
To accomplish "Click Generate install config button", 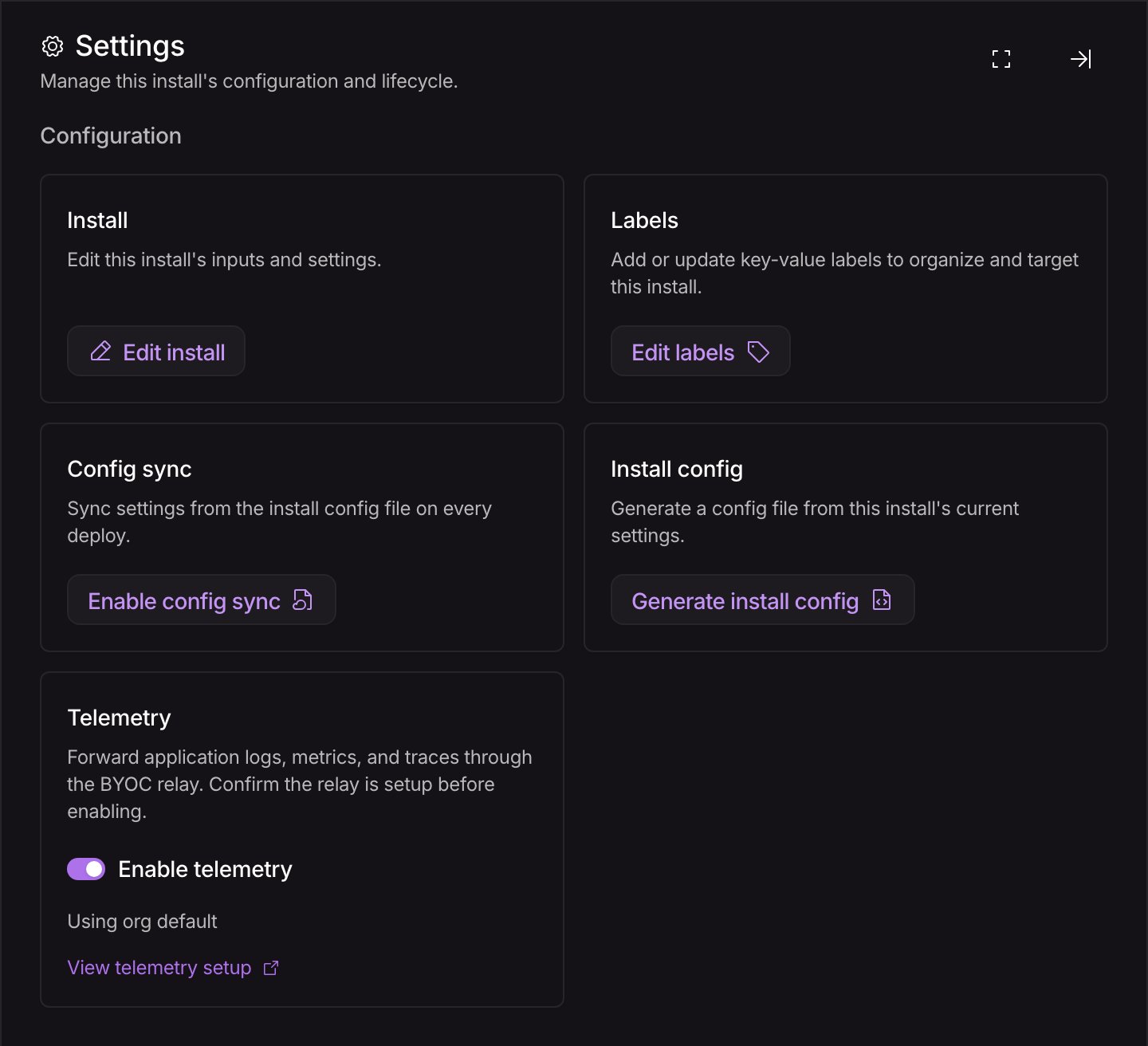I will [x=763, y=600].
